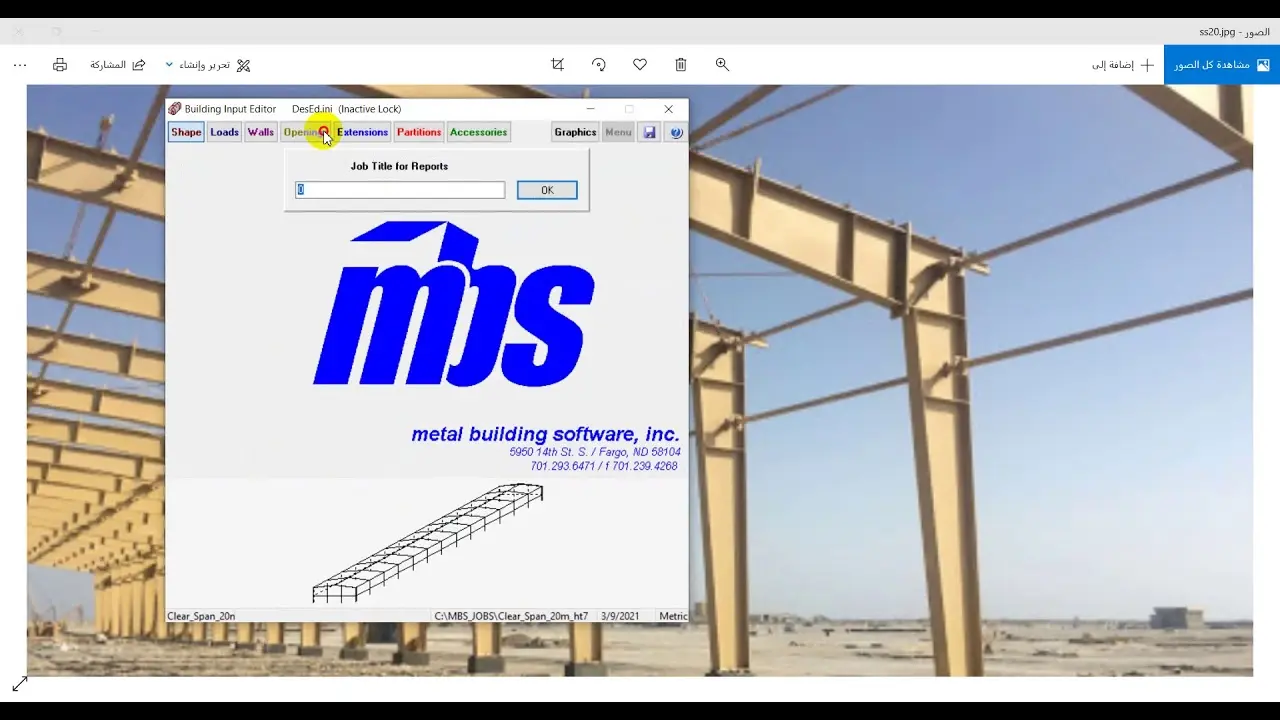Click the Building Input Editor app icon

(x=175, y=109)
